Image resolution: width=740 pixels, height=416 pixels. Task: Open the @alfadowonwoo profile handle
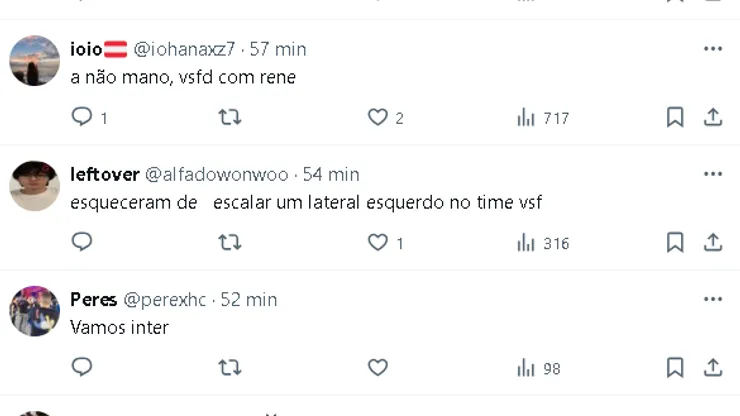coord(216,174)
